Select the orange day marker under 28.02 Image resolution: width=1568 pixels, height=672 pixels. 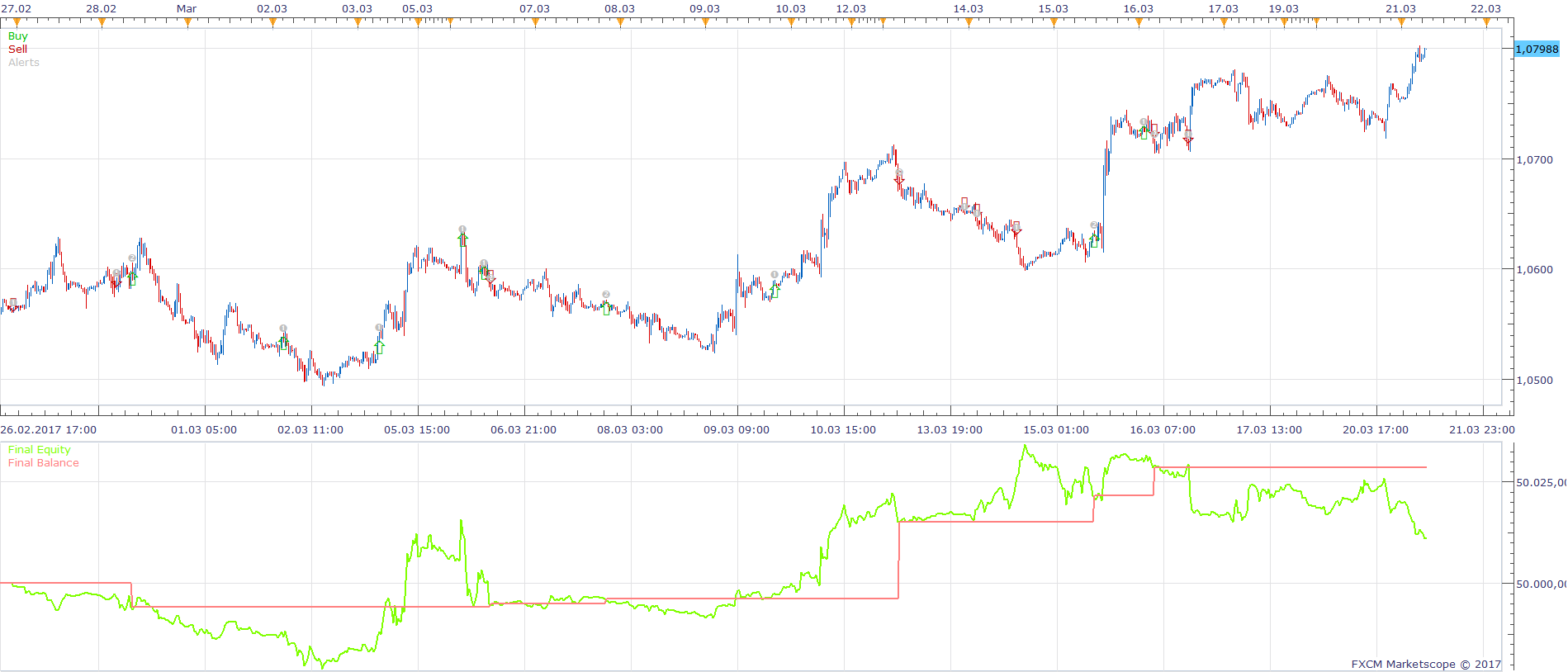point(102,22)
